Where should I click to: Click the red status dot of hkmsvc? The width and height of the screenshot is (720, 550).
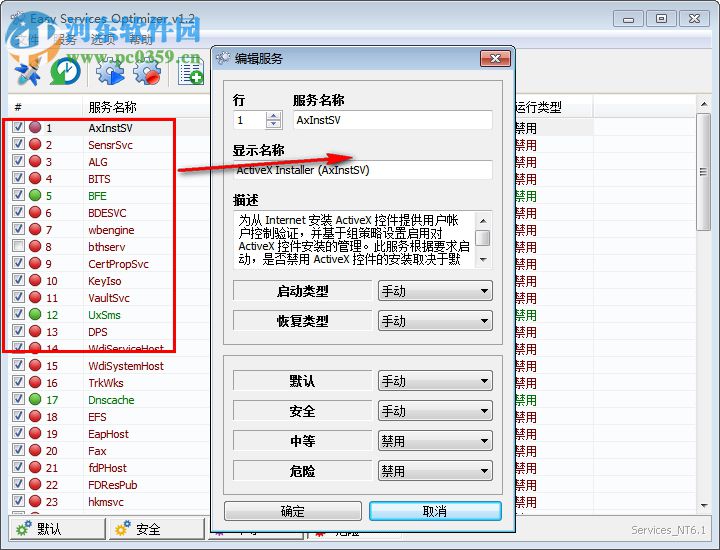(35, 501)
